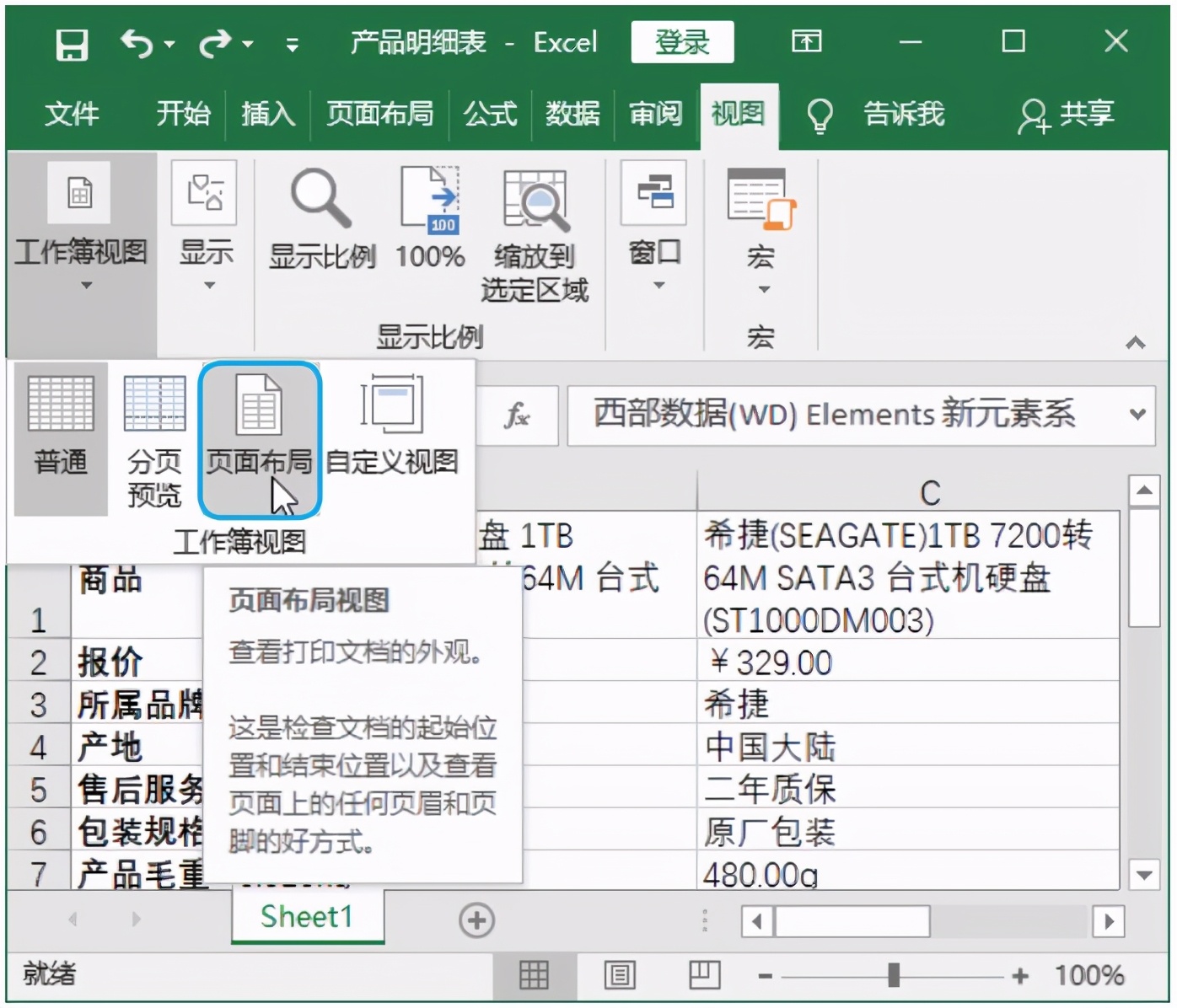Click the new sheet plus button
Image resolution: width=1177 pixels, height=1008 pixels.
pyautogui.click(x=476, y=920)
